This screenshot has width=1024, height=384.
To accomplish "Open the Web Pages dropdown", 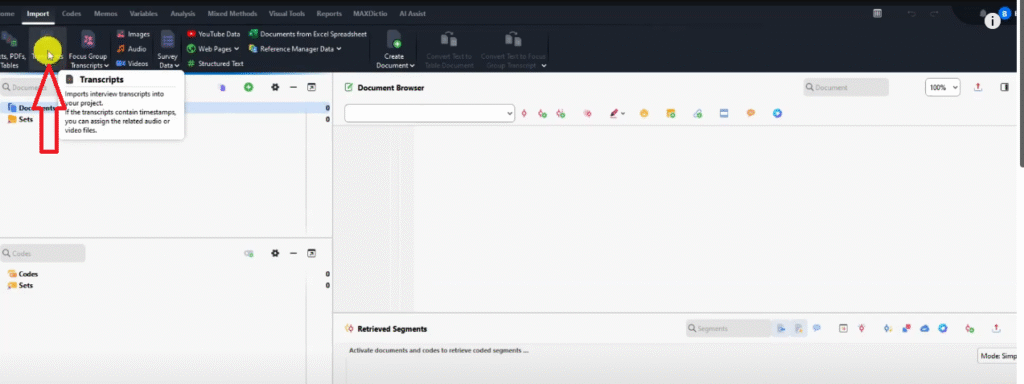I will [213, 48].
